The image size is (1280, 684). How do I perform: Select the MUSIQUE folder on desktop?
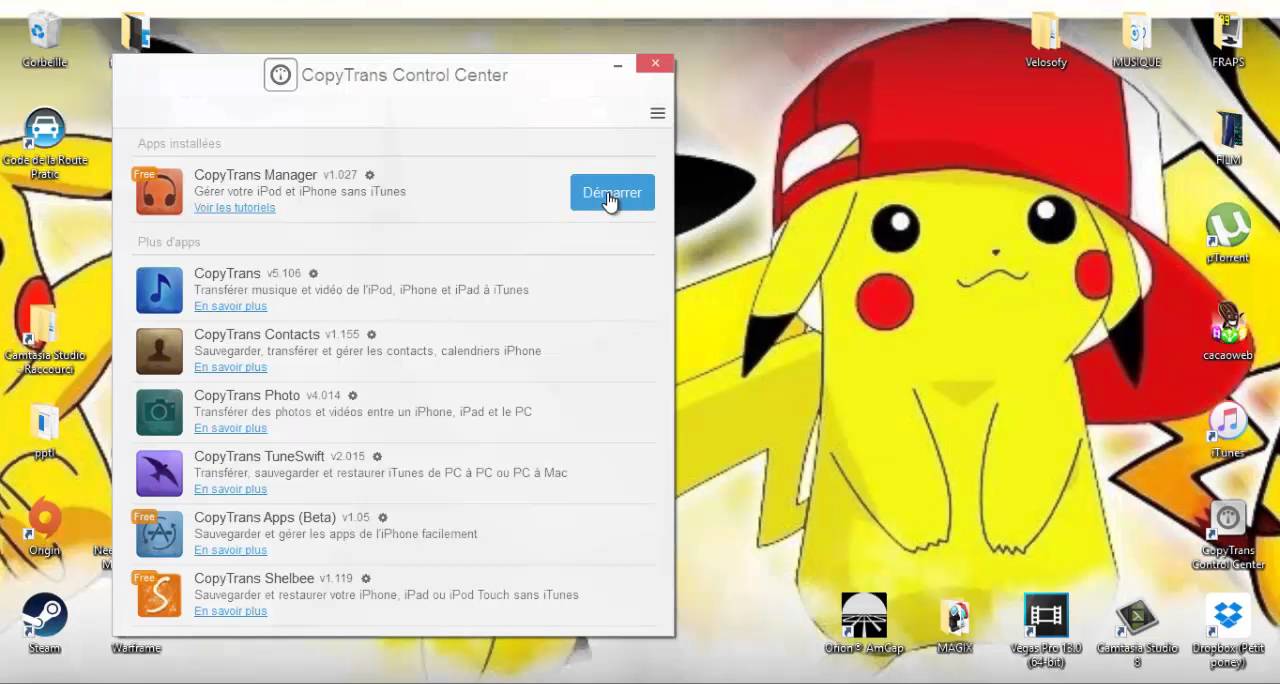[1136, 40]
